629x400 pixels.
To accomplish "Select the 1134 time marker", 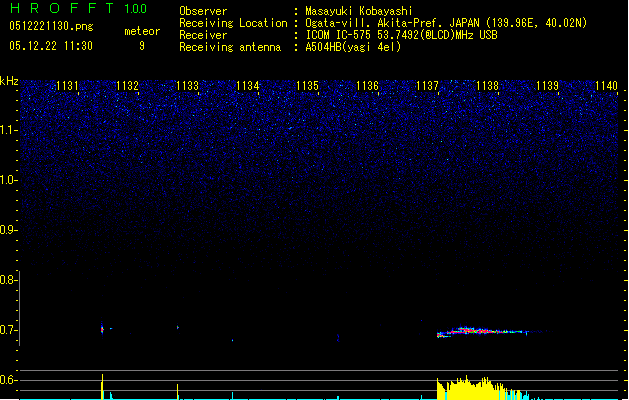I will pyautogui.click(x=247, y=87).
